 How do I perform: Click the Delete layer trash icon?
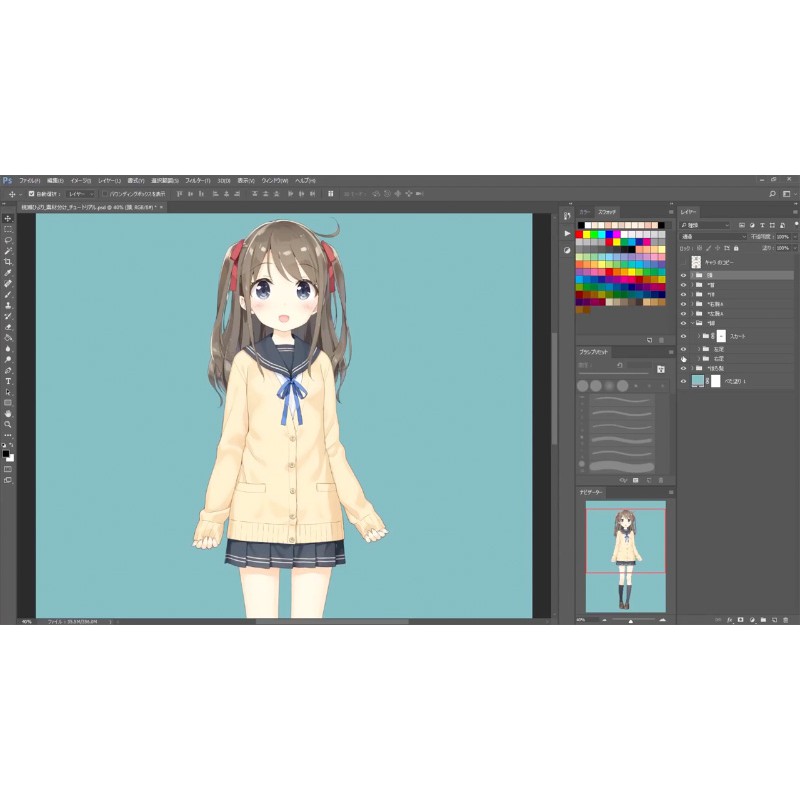[785, 622]
